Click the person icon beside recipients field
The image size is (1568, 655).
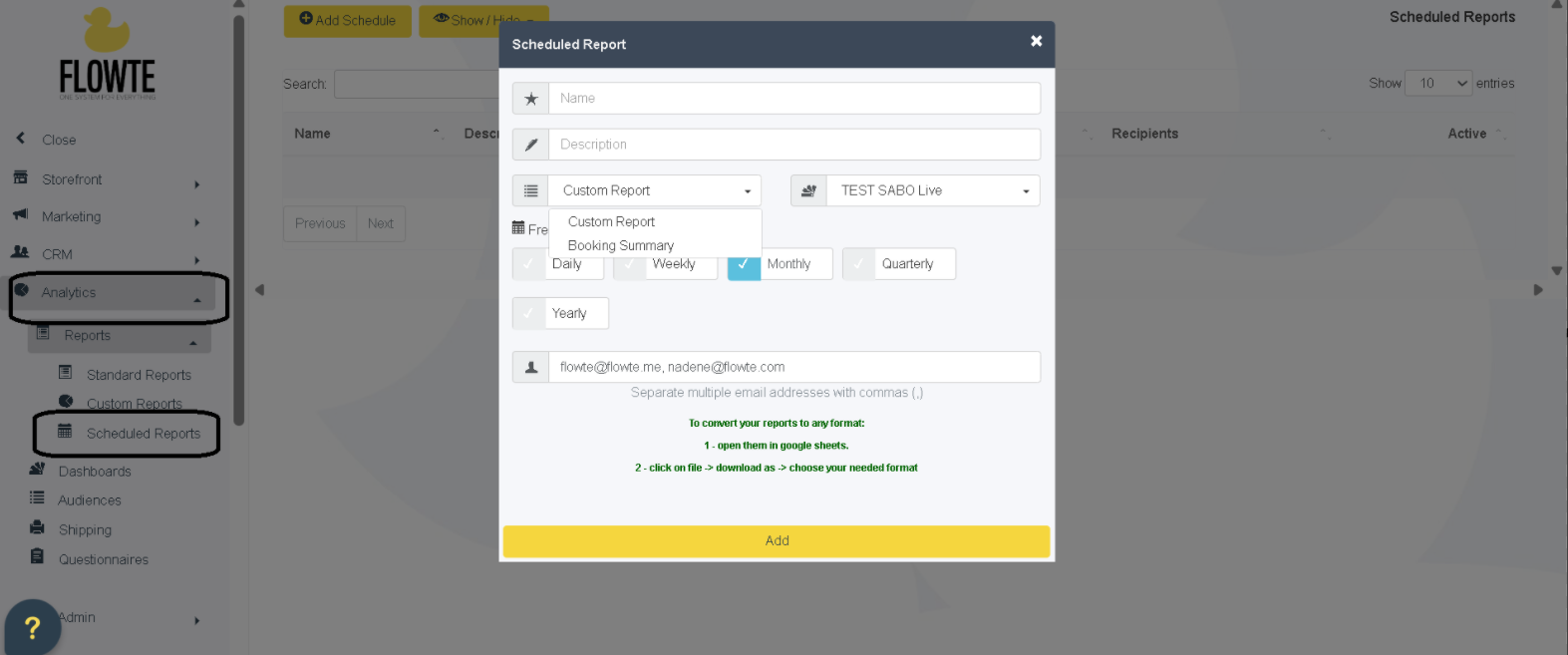click(530, 367)
